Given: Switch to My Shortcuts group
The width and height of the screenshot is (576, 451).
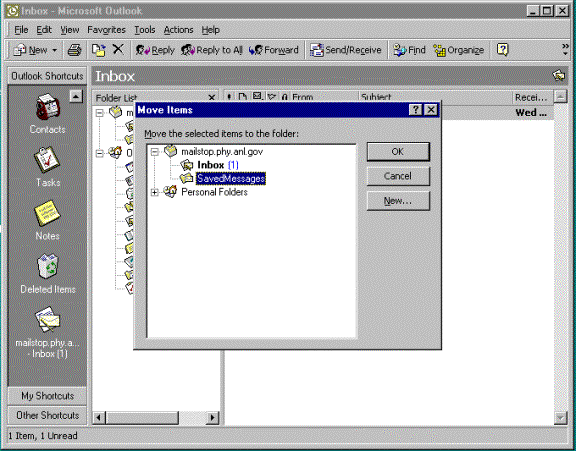Looking at the screenshot, I should (47, 396).
